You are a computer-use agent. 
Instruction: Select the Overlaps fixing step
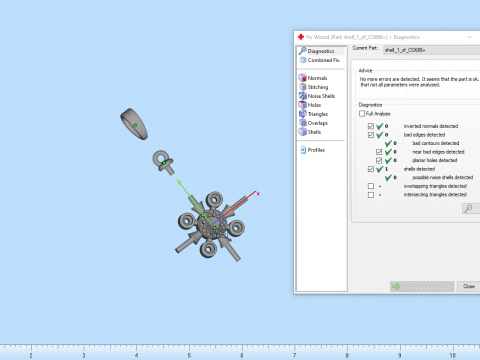313,123
